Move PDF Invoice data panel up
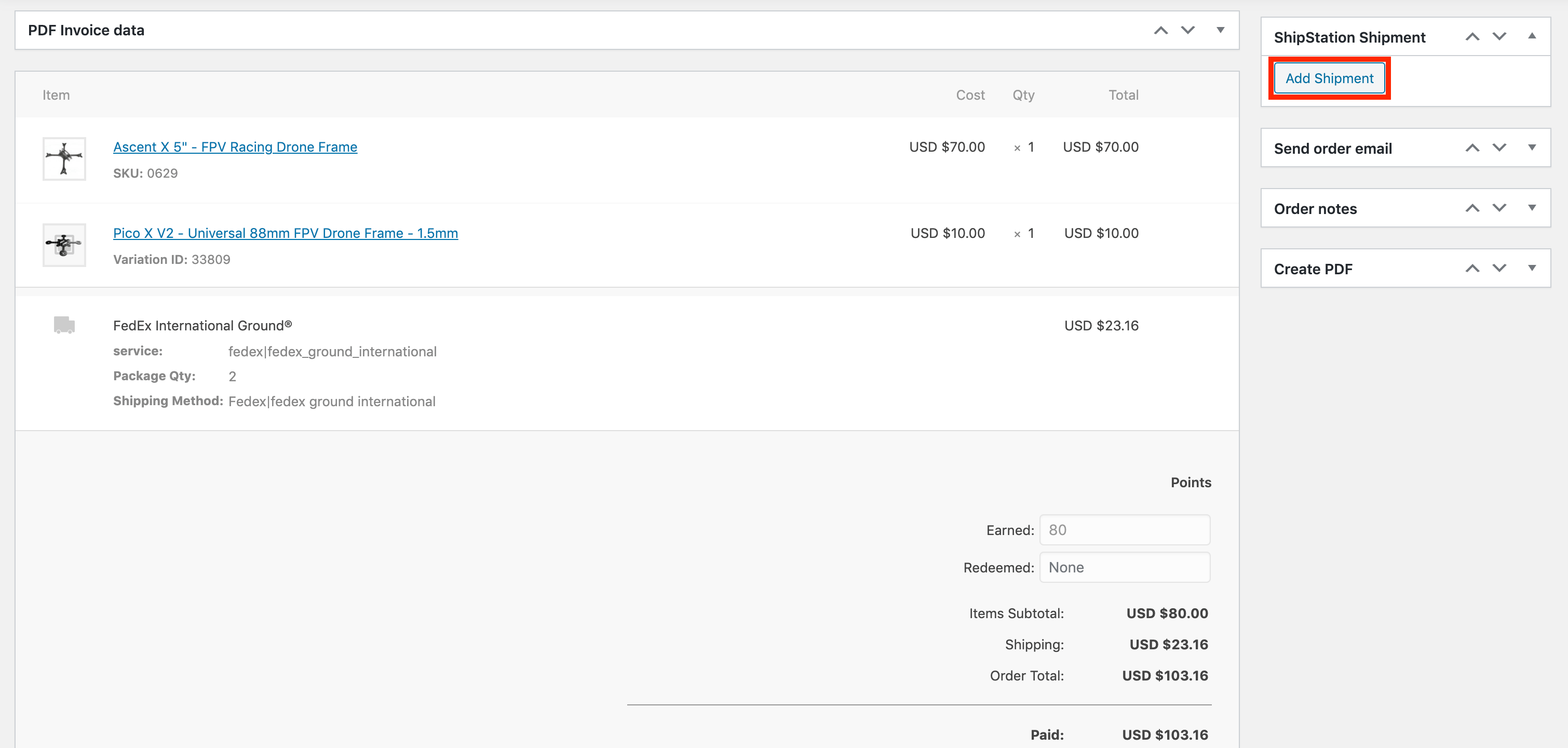1568x748 pixels. (1161, 30)
